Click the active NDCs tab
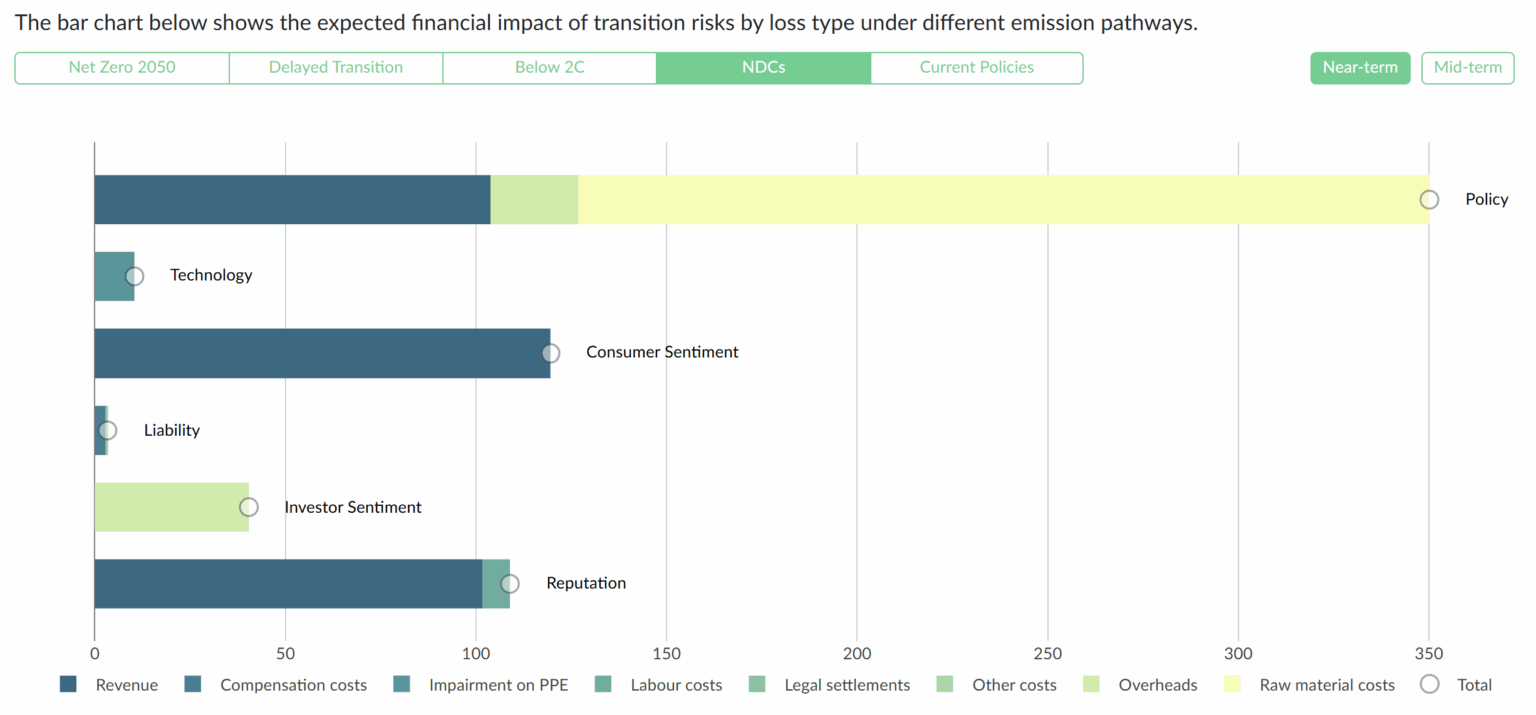The image size is (1536, 715). [763, 68]
